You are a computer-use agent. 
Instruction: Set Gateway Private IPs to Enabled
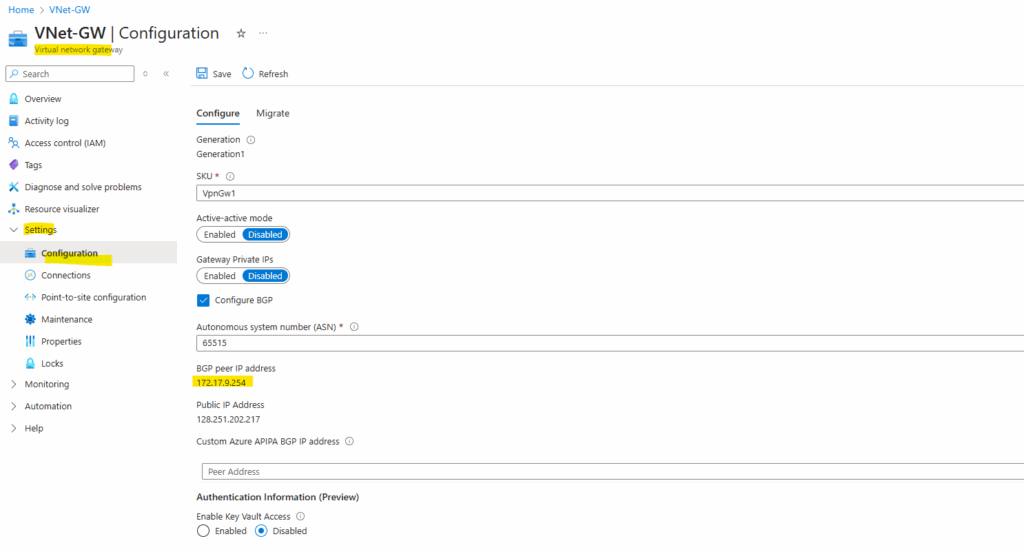click(219, 276)
